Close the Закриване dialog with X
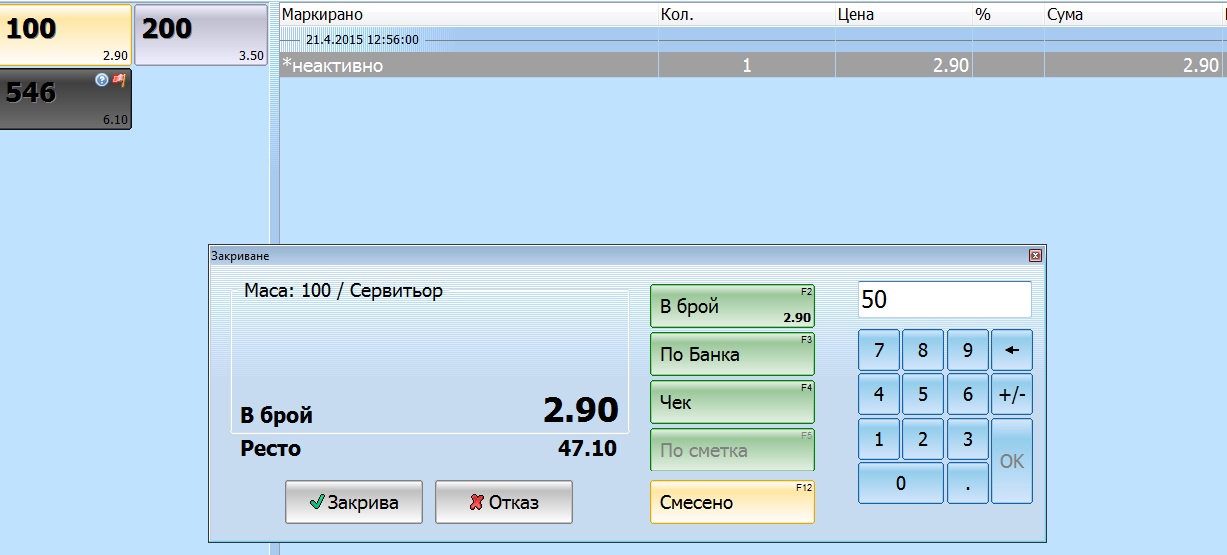Image resolution: width=1227 pixels, height=555 pixels. point(1035,256)
